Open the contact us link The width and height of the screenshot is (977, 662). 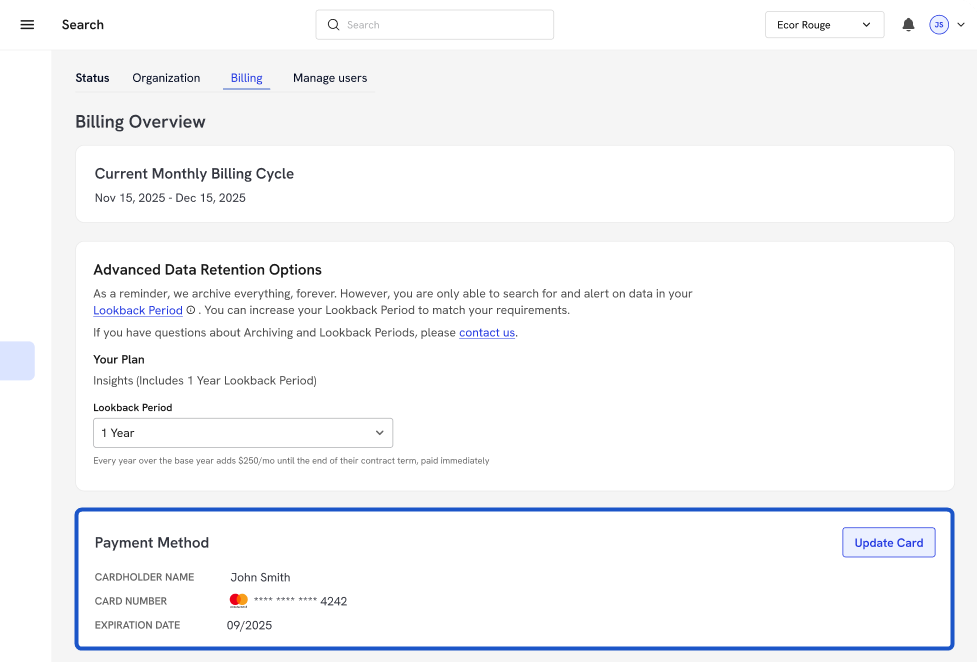click(x=487, y=333)
